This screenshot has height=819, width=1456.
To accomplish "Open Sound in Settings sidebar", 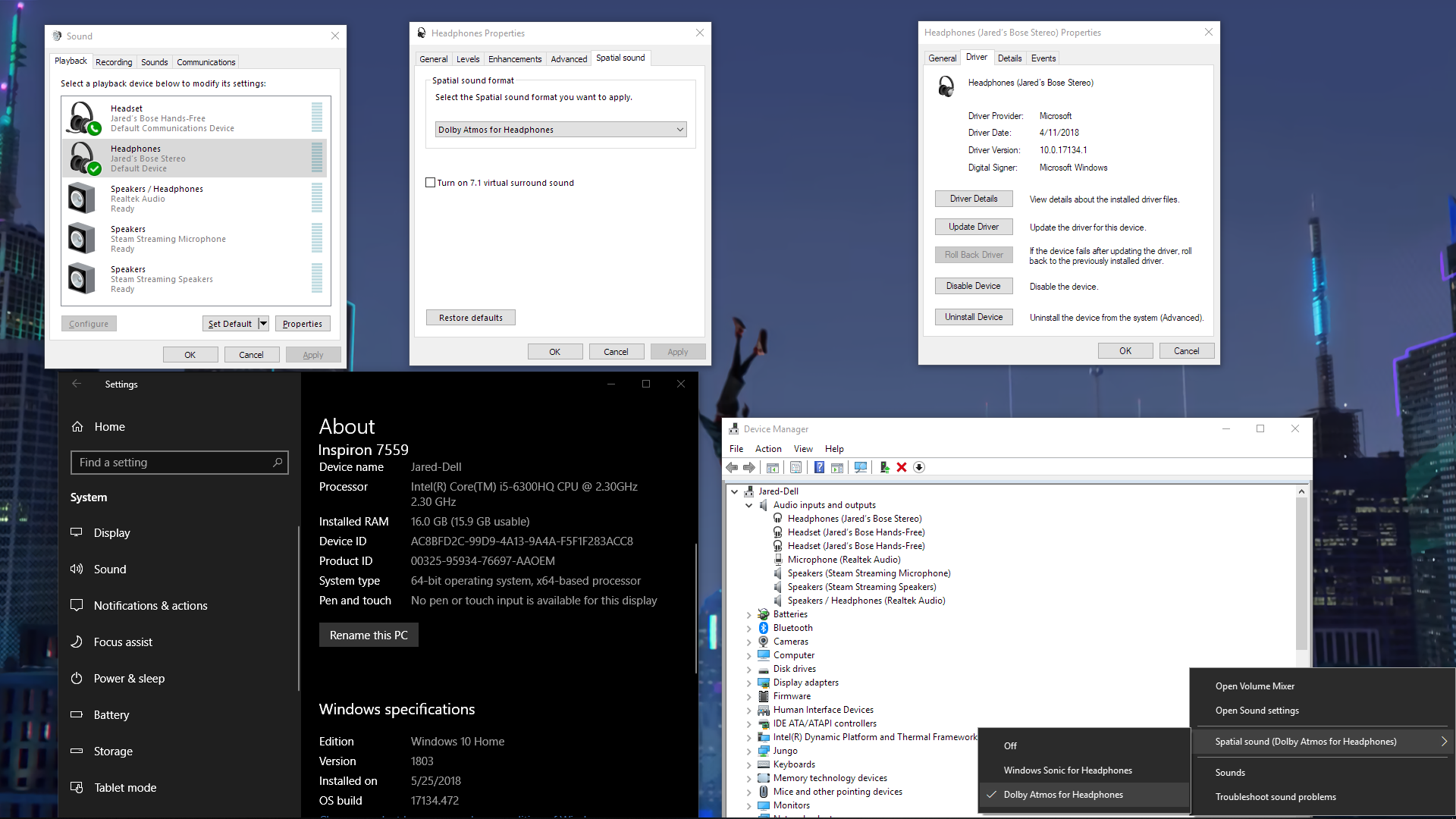I will pos(110,570).
